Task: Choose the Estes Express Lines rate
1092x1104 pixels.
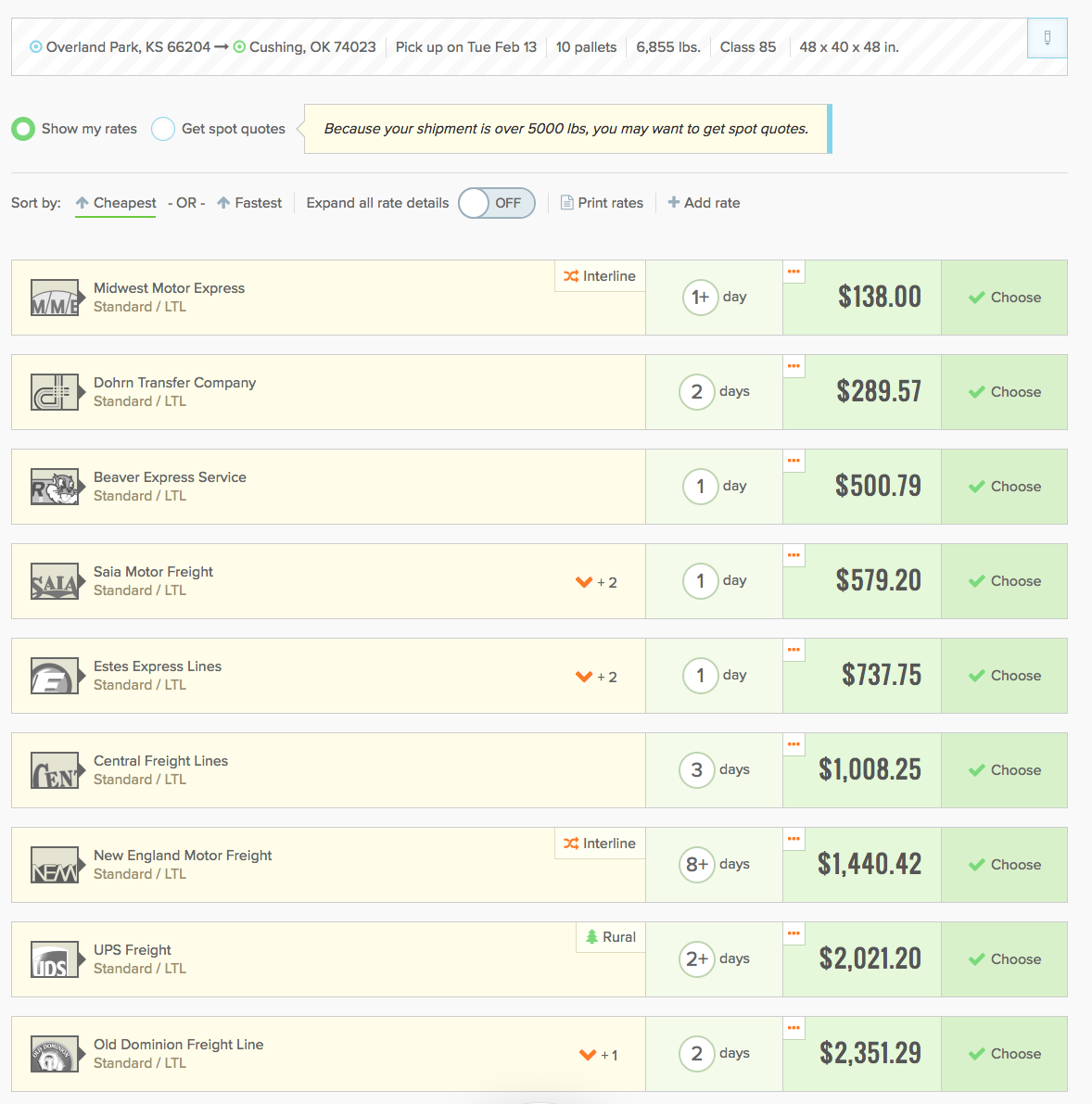Action: tap(1004, 676)
